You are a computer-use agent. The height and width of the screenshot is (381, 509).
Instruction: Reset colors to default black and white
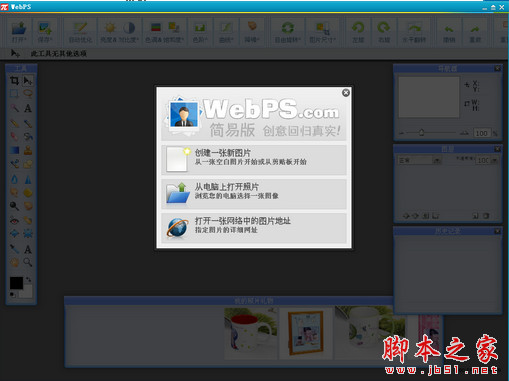tap(12, 295)
